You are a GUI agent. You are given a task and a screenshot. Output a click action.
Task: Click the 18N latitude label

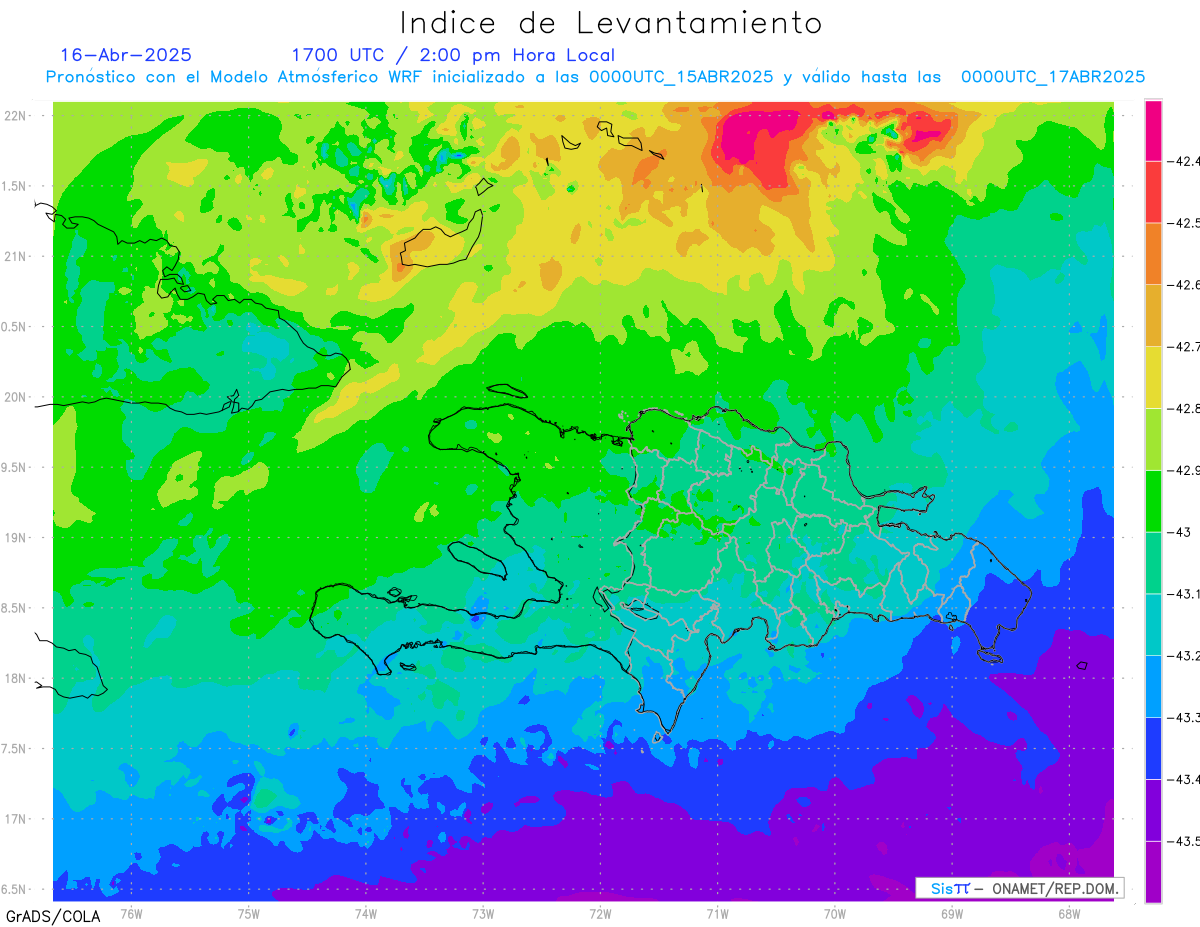(16, 678)
